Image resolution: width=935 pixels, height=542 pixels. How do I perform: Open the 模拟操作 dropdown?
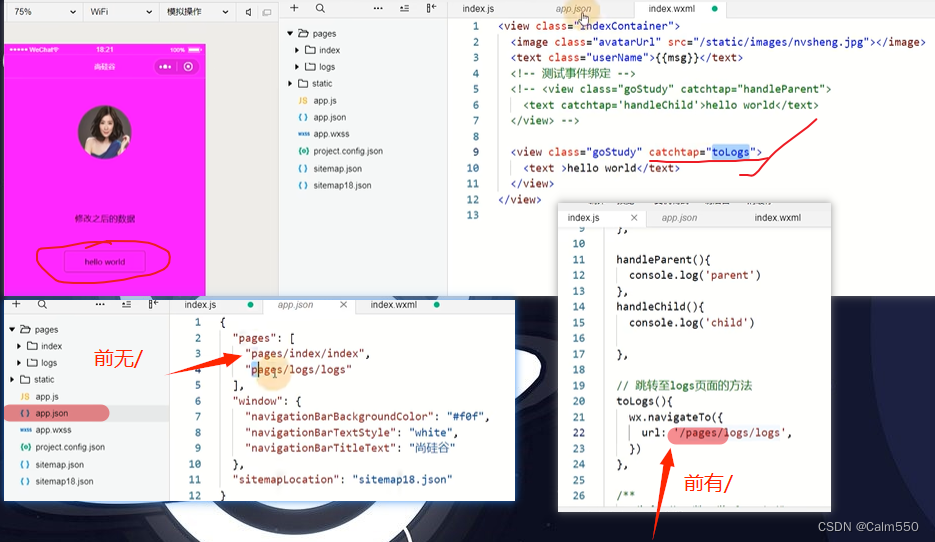click(197, 11)
